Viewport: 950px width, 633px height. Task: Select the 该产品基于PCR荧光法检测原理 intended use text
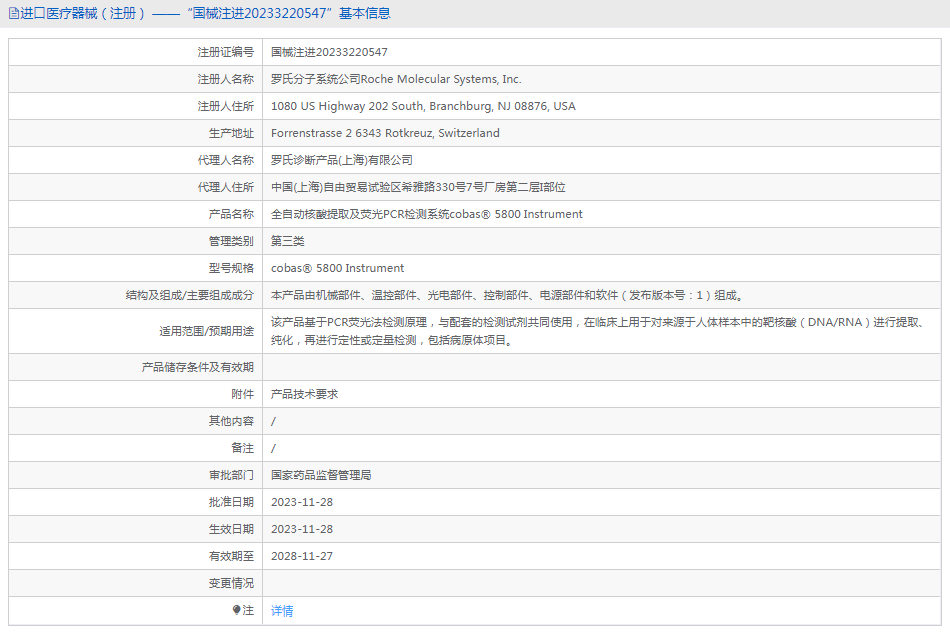point(597,331)
